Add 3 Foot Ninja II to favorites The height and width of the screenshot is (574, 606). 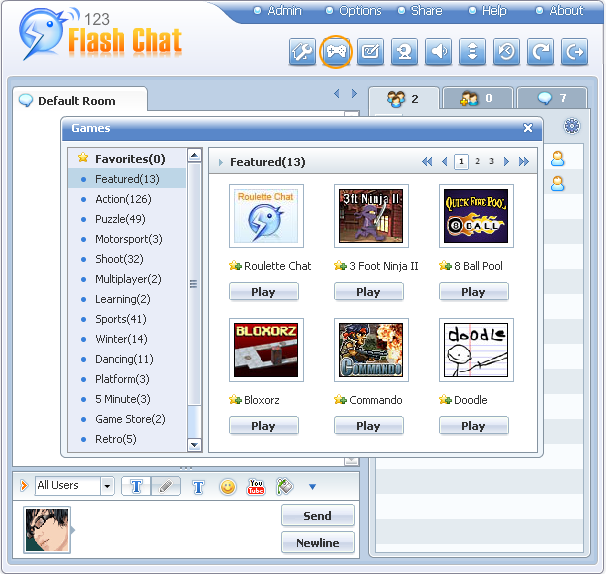(x=340, y=266)
